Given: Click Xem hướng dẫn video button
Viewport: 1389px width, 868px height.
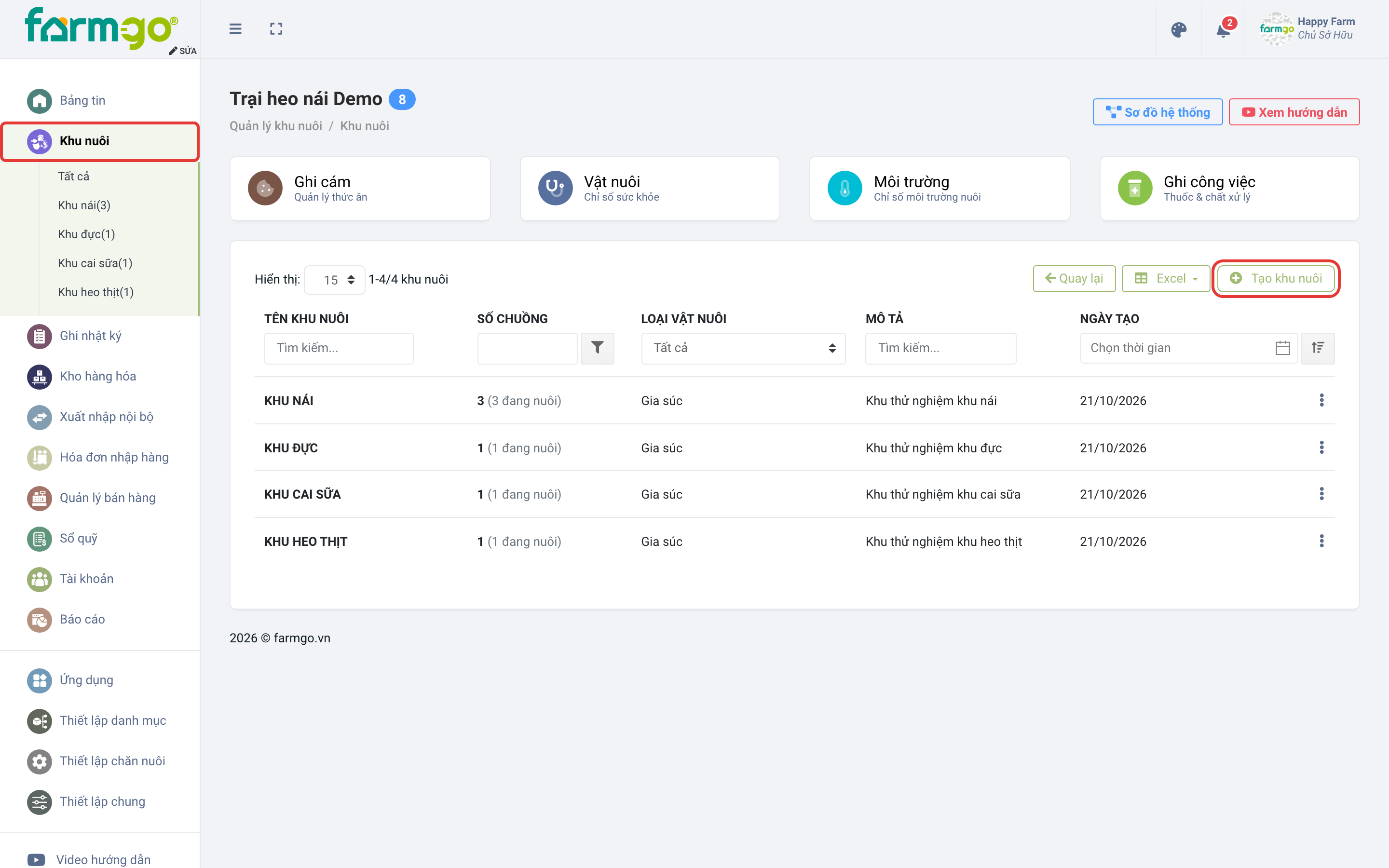Looking at the screenshot, I should pos(1294,112).
